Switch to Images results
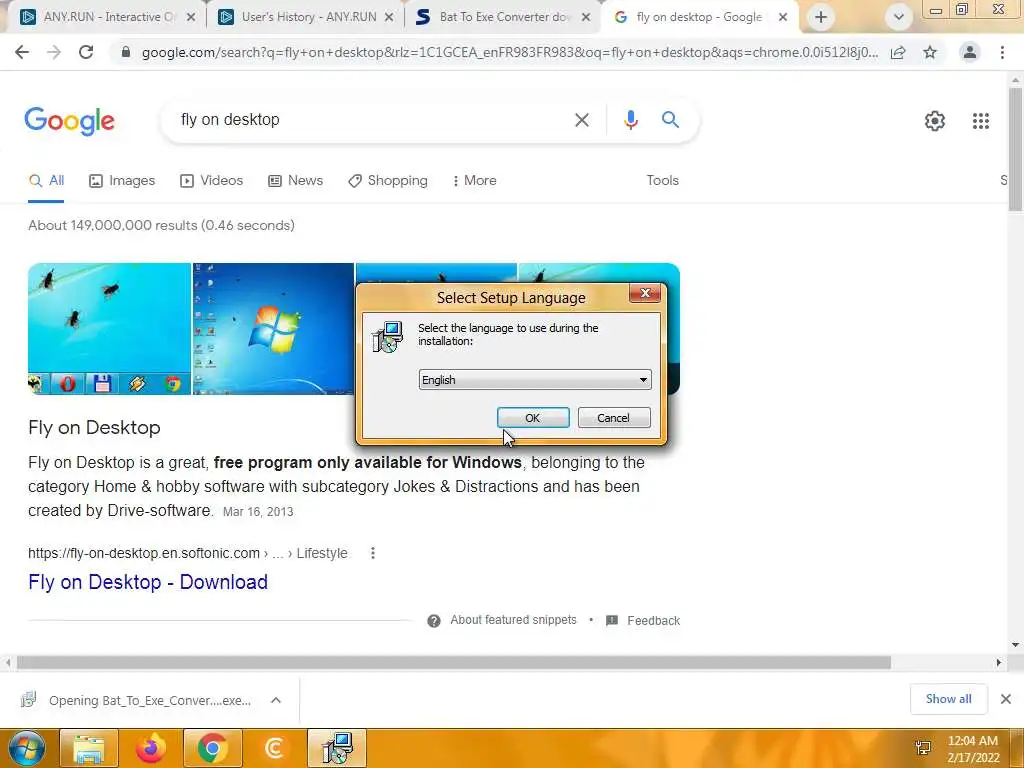 tap(122, 181)
